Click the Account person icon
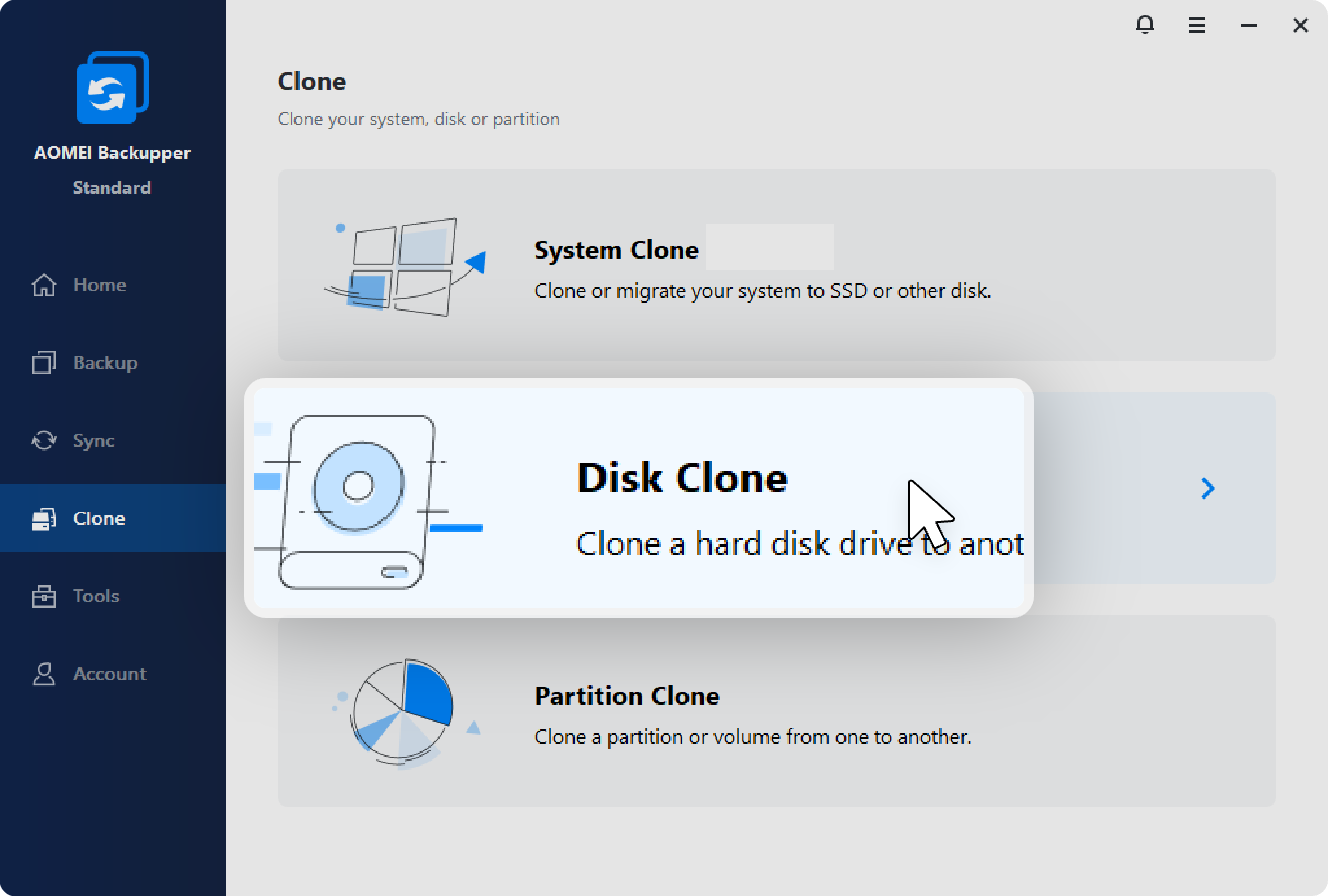The image size is (1328, 896). [44, 674]
